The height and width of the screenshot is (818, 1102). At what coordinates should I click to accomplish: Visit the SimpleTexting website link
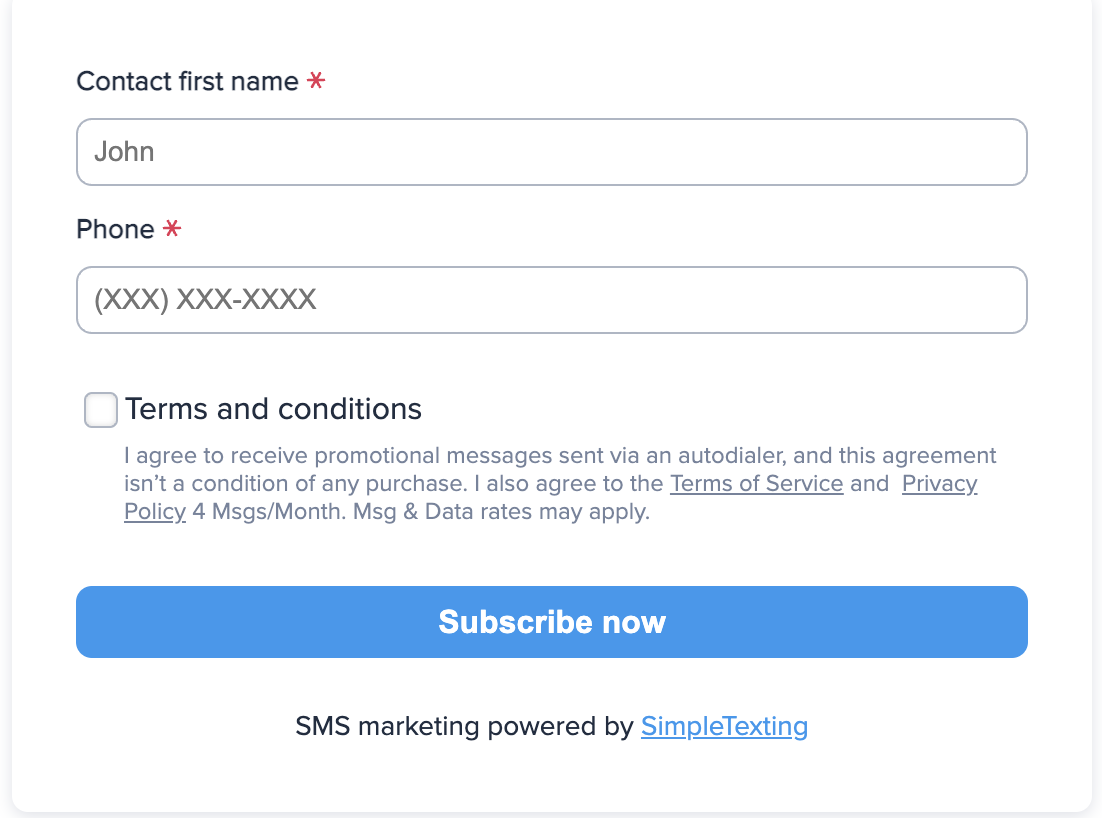(x=723, y=726)
